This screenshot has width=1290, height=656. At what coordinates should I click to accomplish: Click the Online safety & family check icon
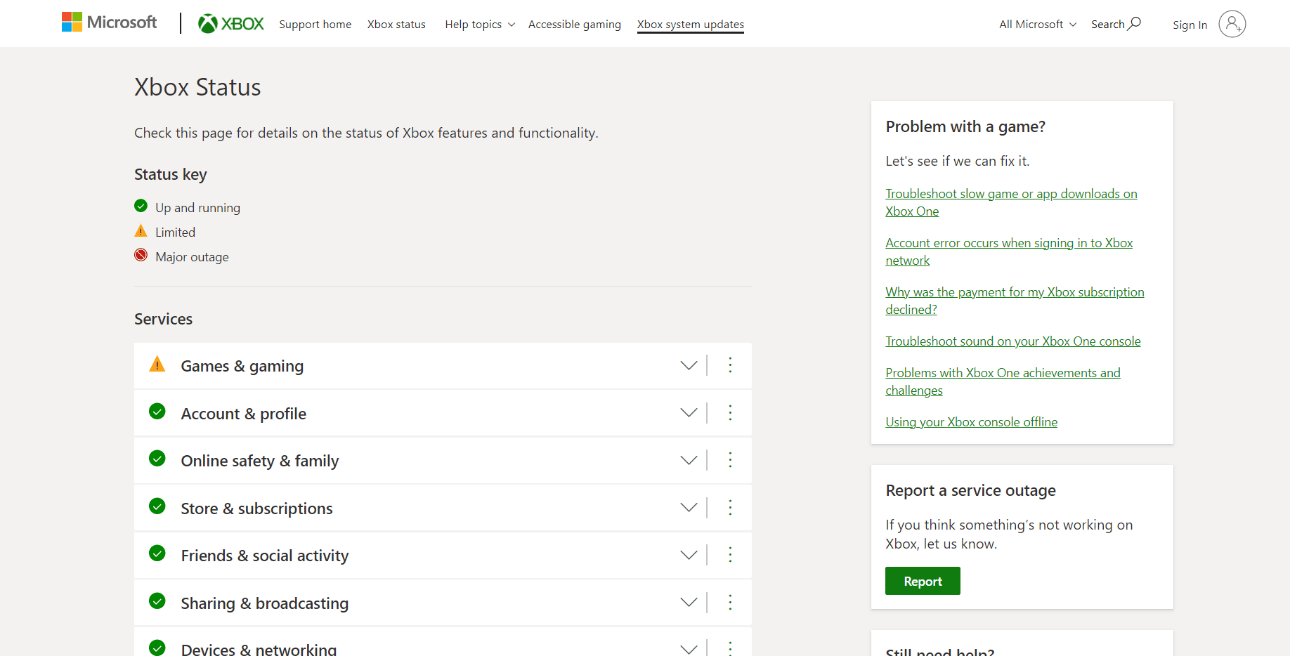click(157, 458)
